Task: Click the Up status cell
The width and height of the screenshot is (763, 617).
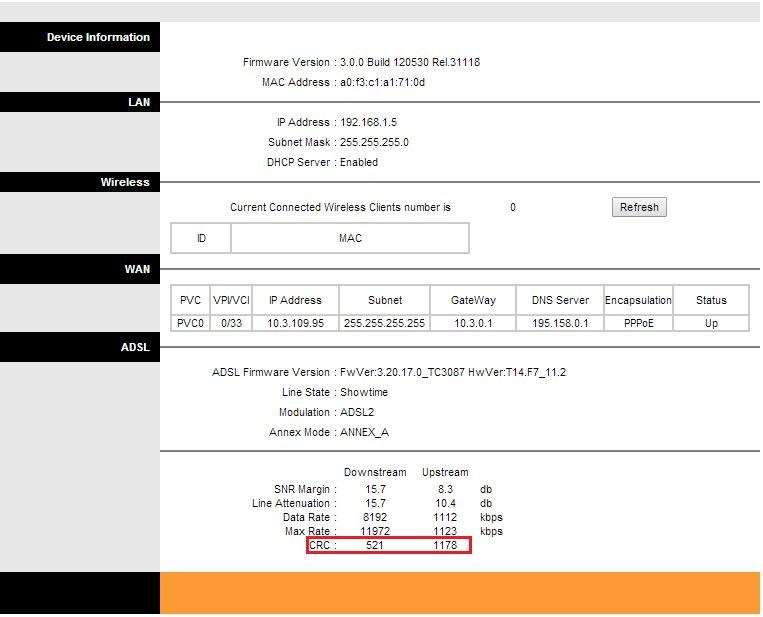Action: [x=711, y=323]
